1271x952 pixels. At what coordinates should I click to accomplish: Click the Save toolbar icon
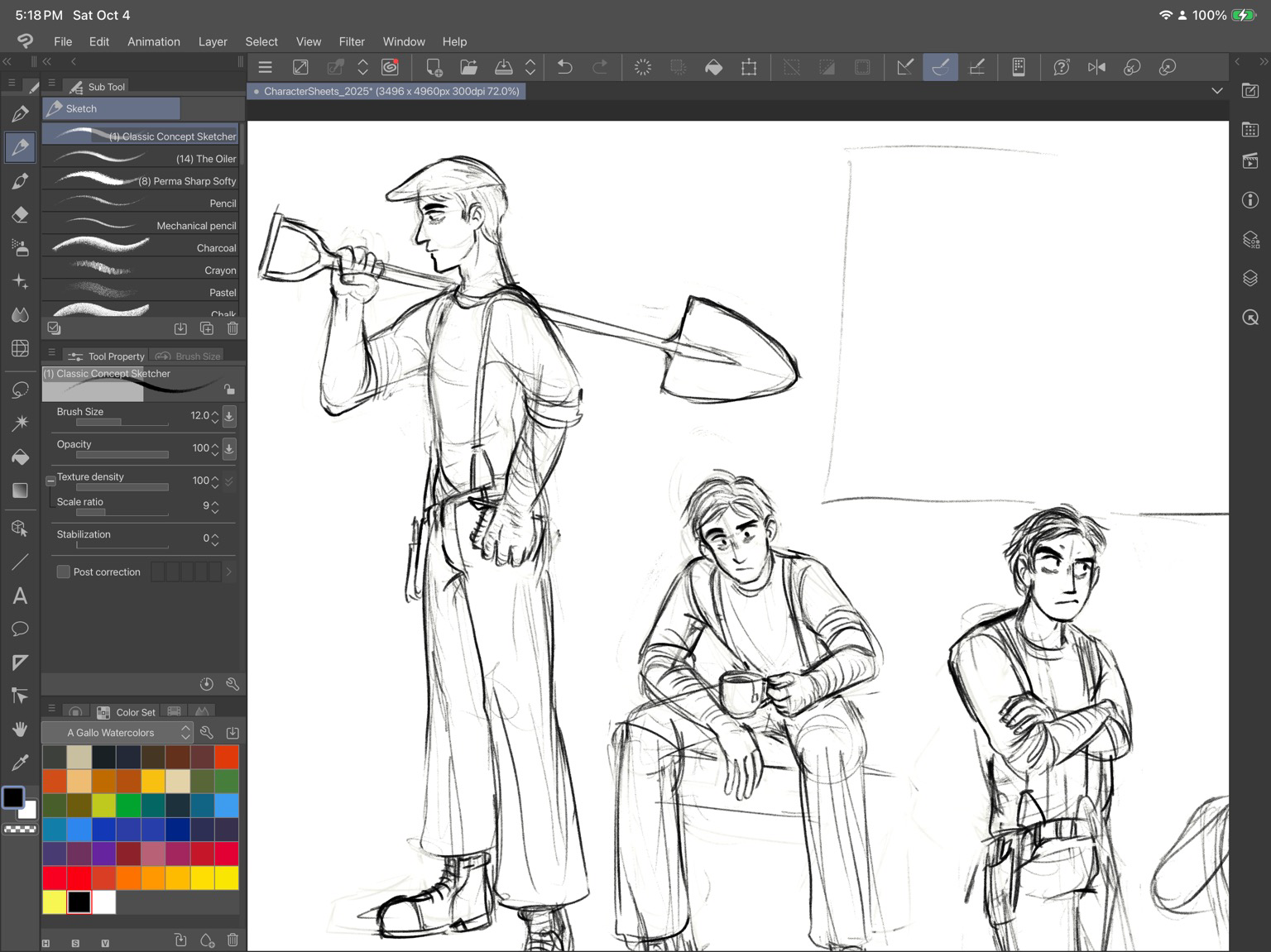click(x=503, y=68)
